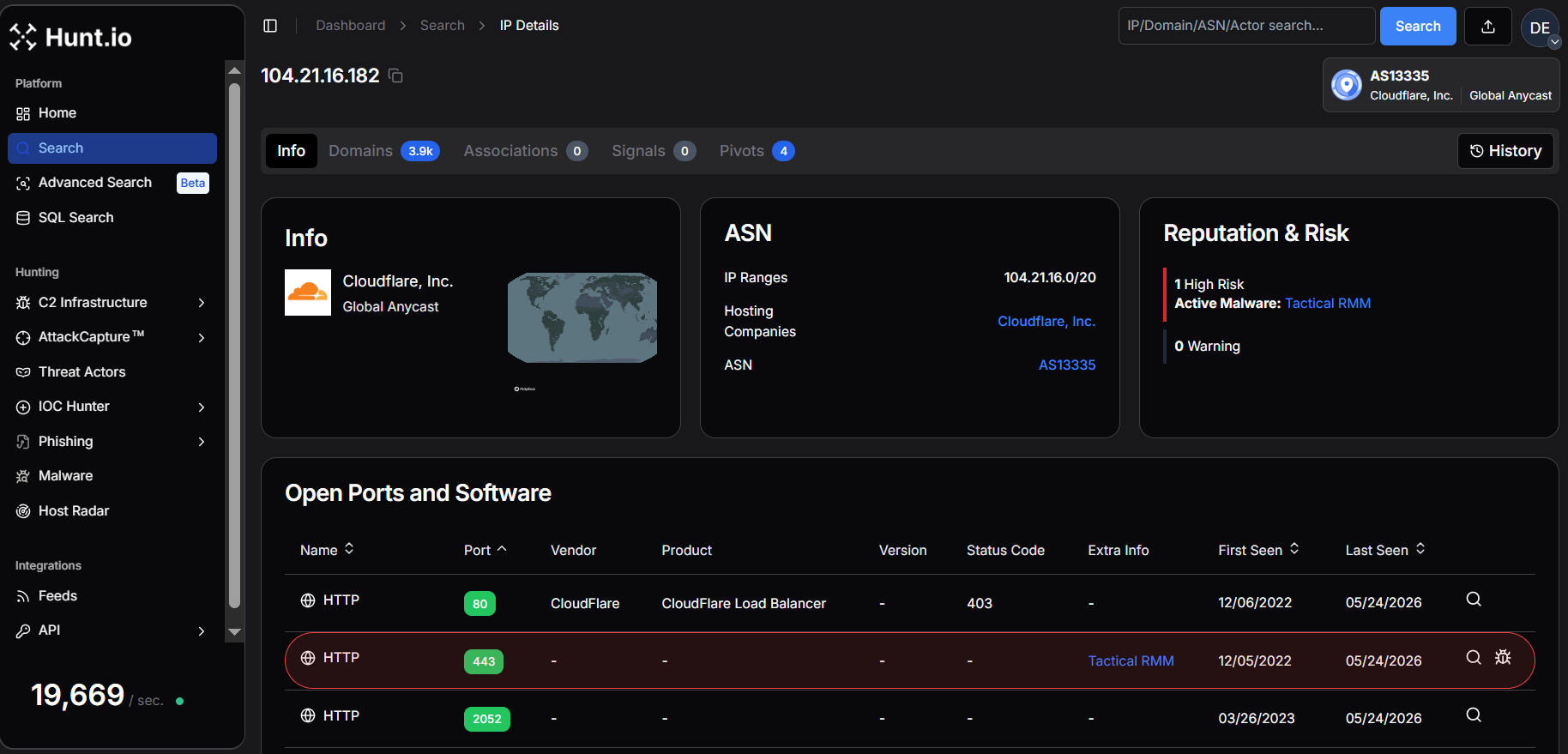Open the DE user avatar menu

coord(1540,27)
